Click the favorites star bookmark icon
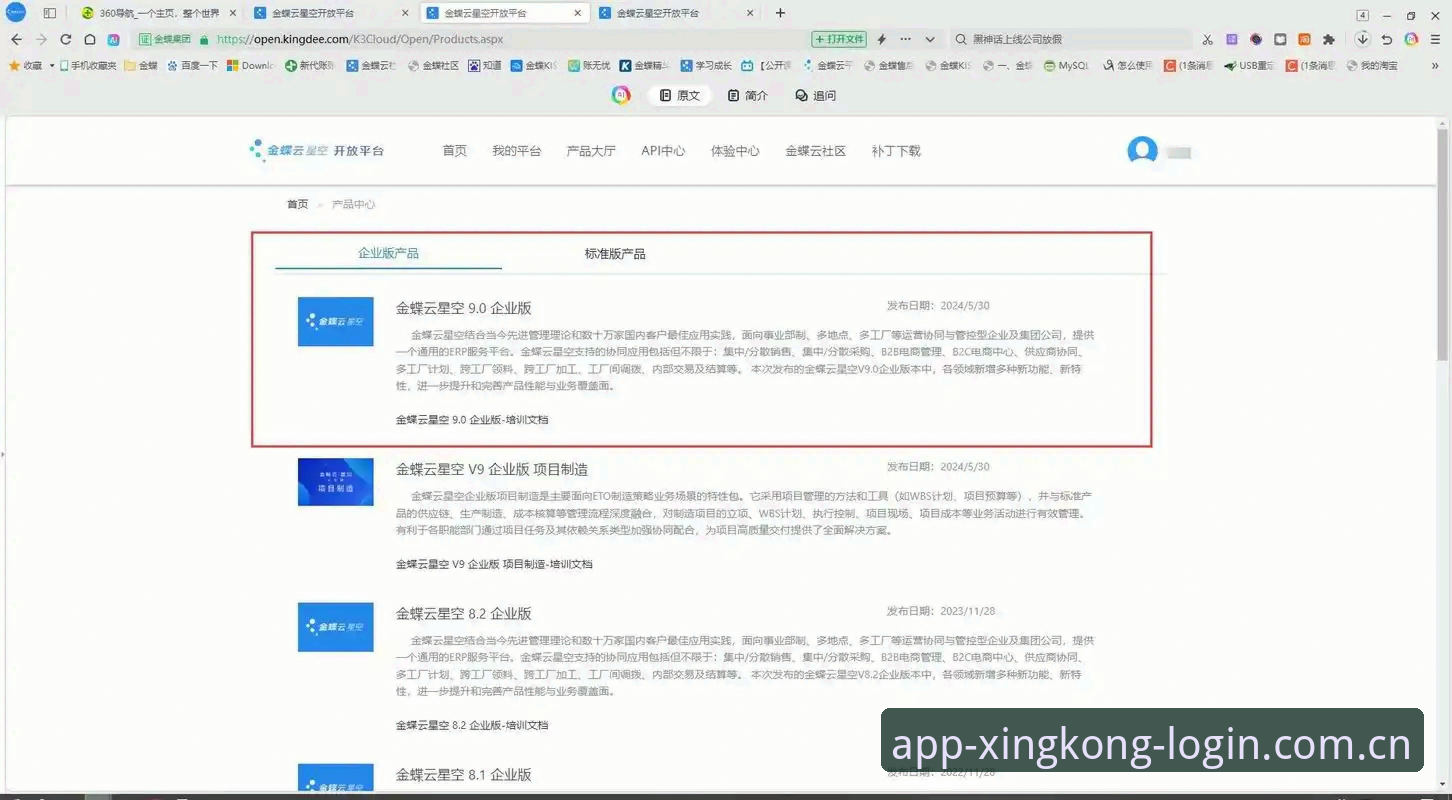This screenshot has height=800, width=1452. coord(14,65)
